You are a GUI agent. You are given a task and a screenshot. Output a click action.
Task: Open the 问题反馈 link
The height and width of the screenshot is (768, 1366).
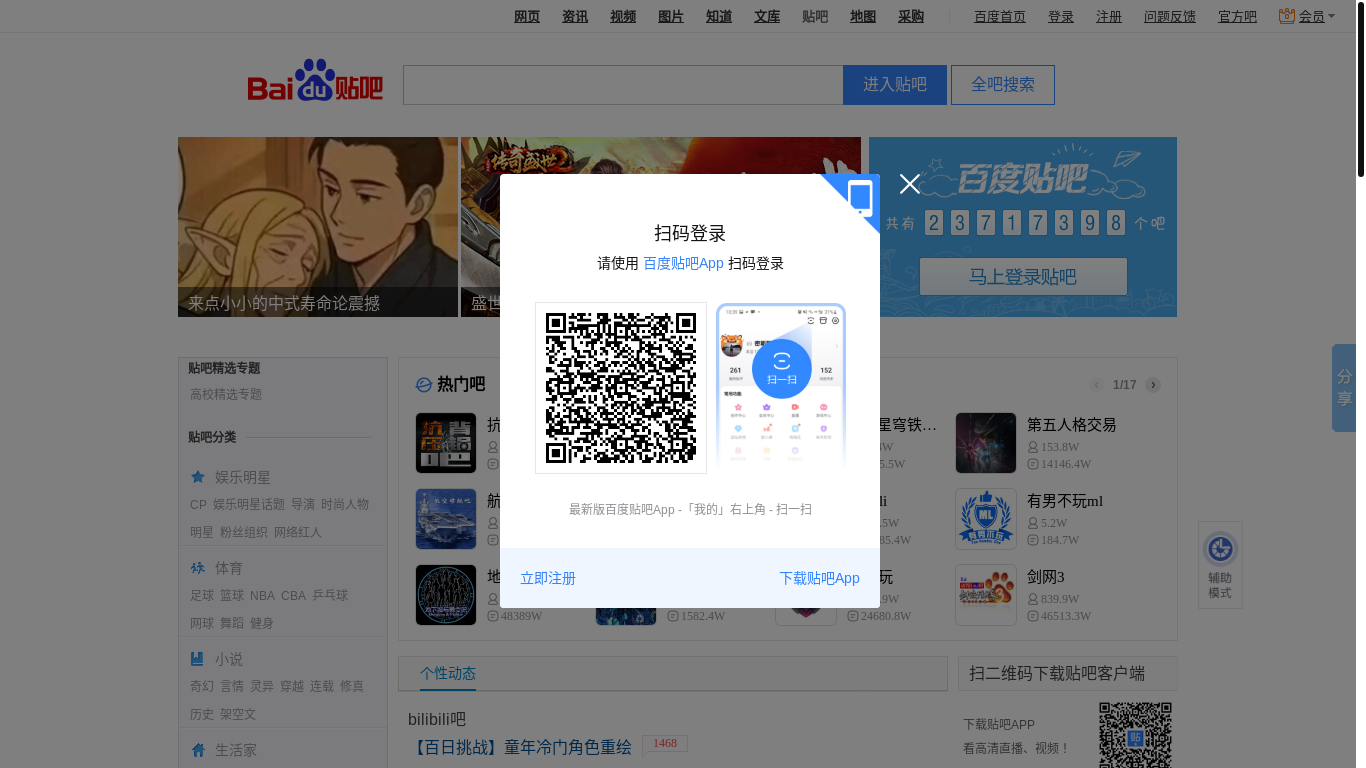[x=1170, y=16]
